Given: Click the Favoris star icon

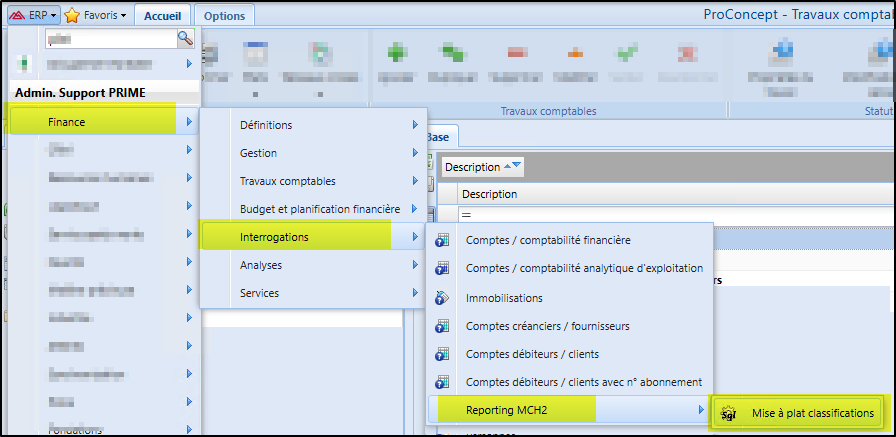Looking at the screenshot, I should pos(72,16).
